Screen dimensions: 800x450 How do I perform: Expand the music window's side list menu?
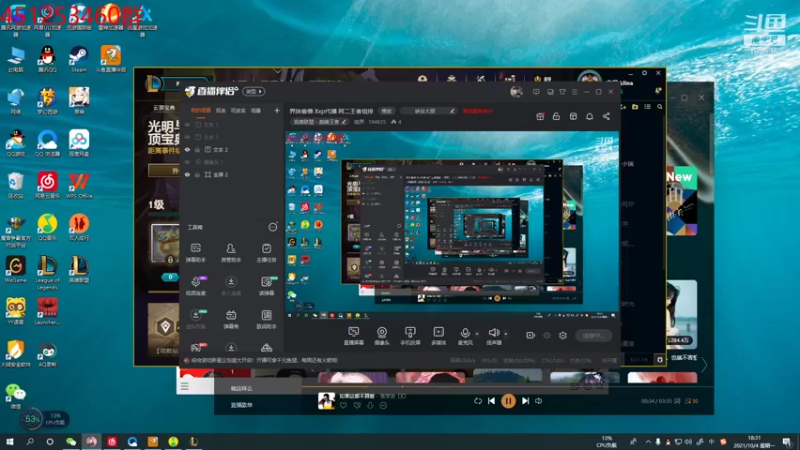click(184, 386)
